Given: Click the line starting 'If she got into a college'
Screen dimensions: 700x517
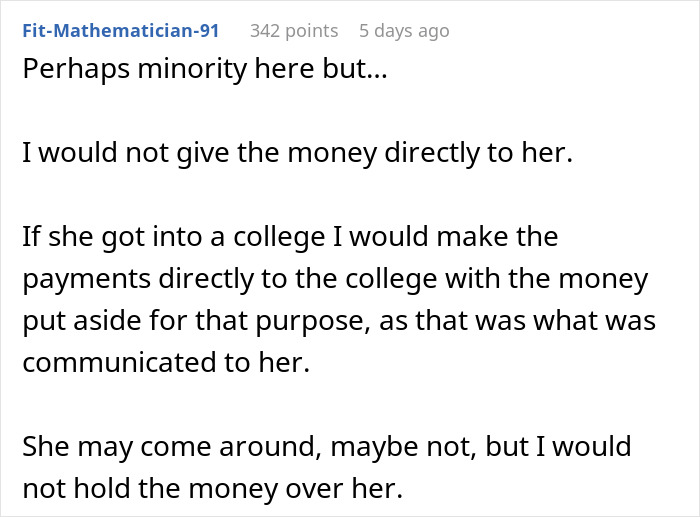Looking at the screenshot, I should [x=289, y=237].
